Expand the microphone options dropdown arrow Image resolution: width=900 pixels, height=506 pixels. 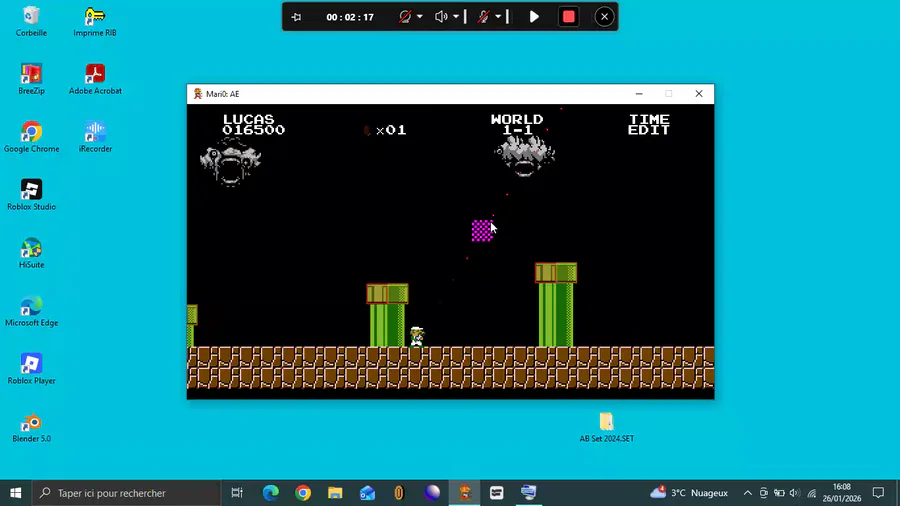coord(498,17)
